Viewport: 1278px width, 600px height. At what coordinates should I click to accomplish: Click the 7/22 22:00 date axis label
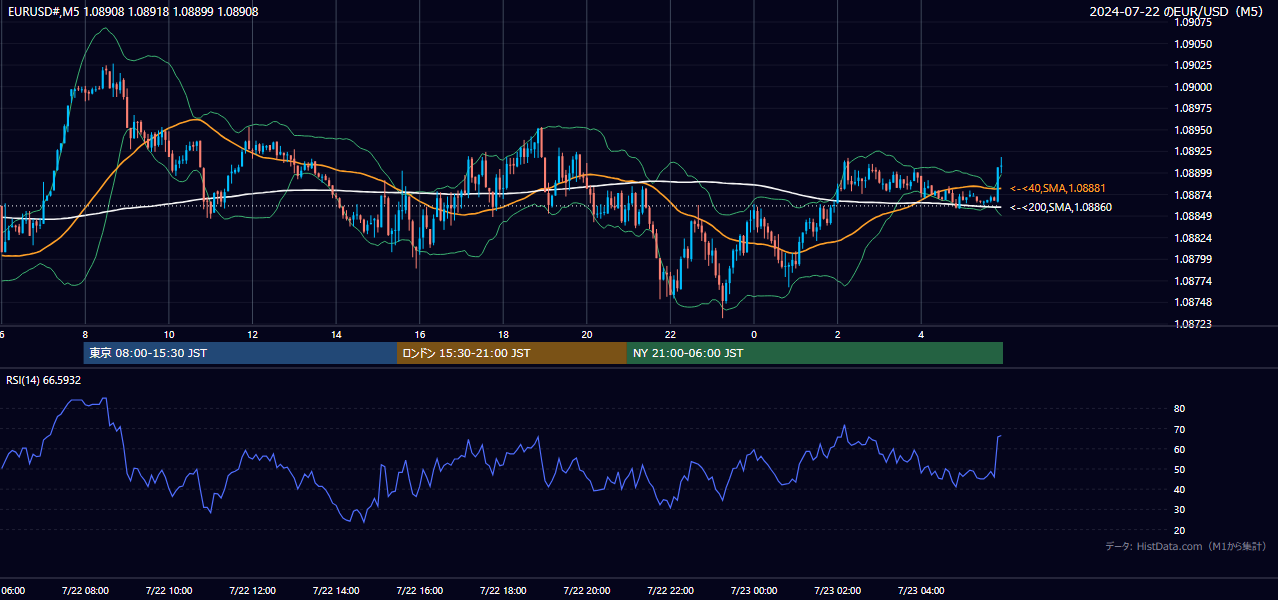pos(670,590)
